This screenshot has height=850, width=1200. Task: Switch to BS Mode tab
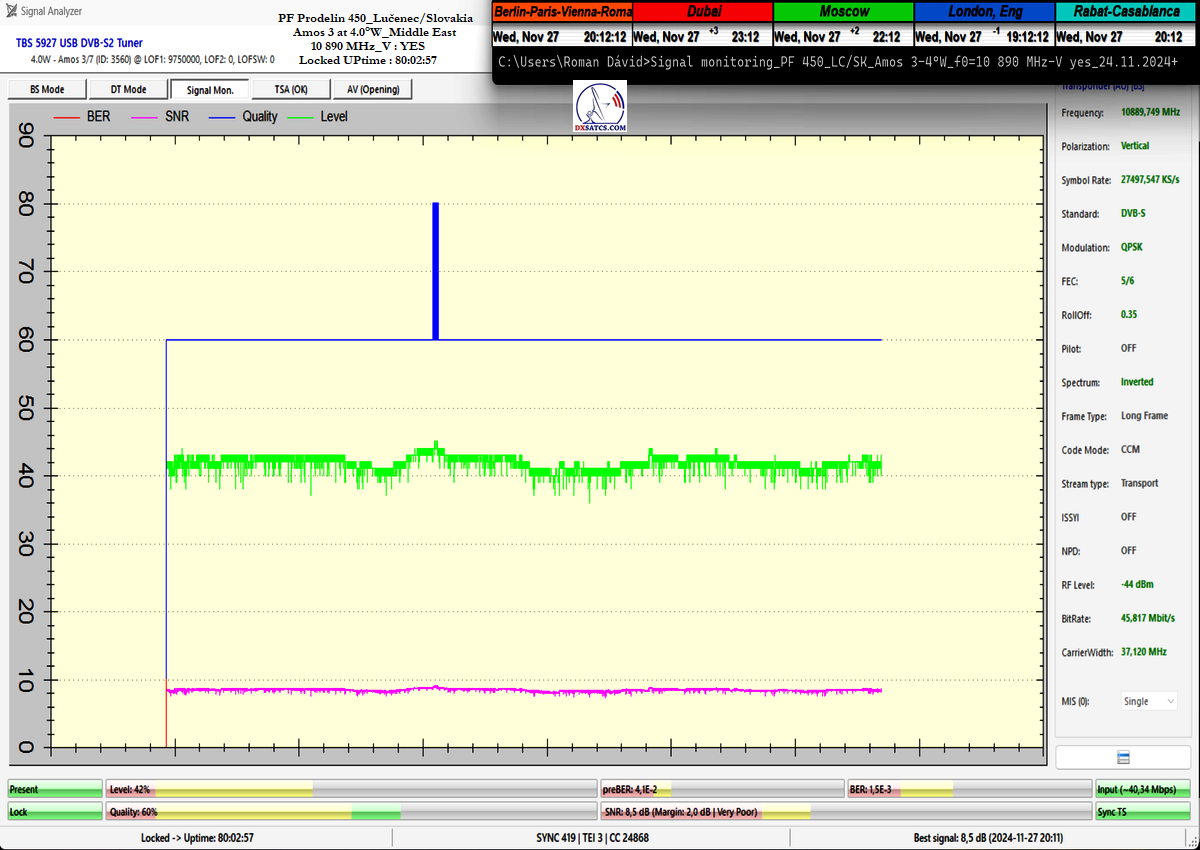click(x=47, y=90)
